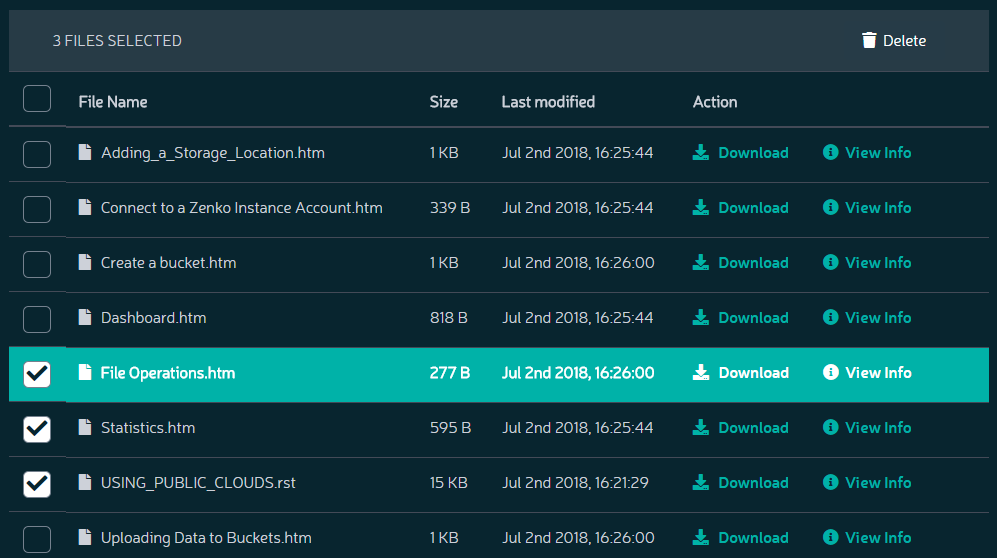Screen dimensions: 997x558
Task: Click download icon for Create a bucket.htm
Action: (x=701, y=262)
